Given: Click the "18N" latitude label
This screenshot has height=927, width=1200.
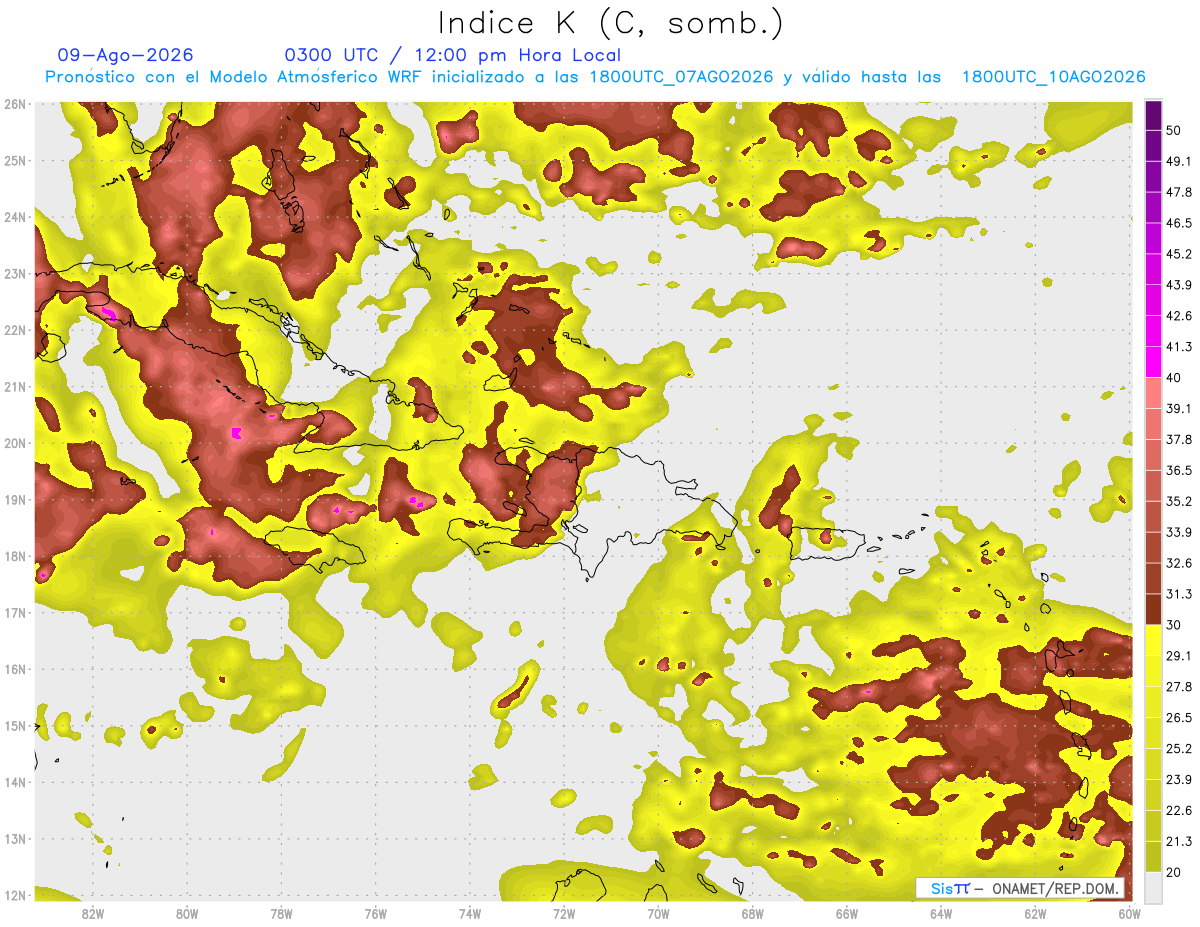Looking at the screenshot, I should pyautogui.click(x=15, y=556).
